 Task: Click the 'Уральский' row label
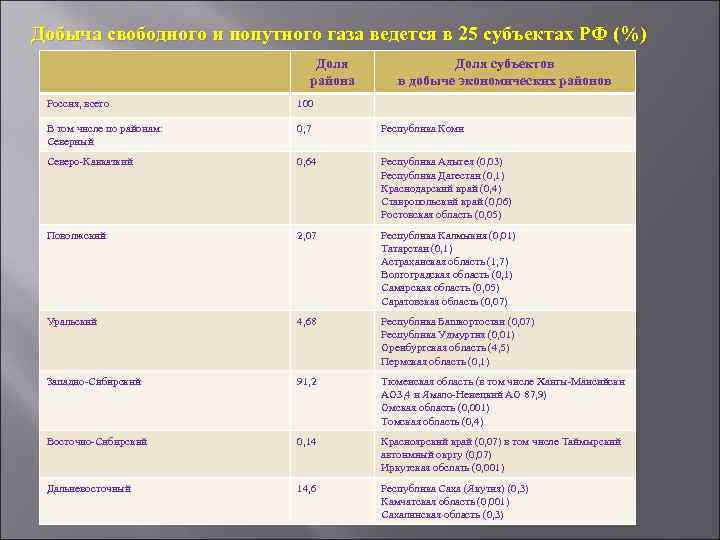72,321
